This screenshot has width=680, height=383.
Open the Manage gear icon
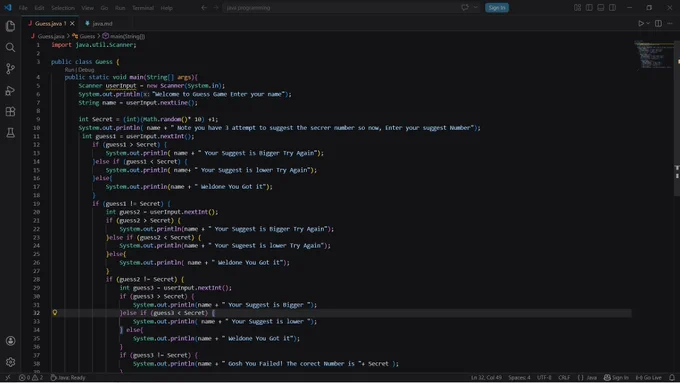click(10, 362)
